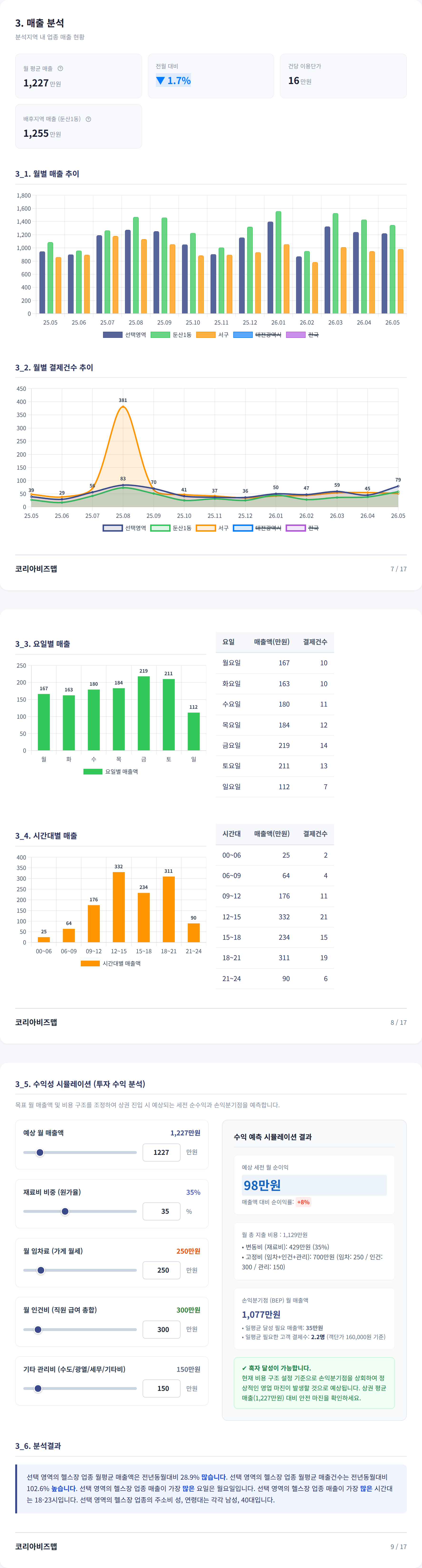Click the 00~06 bar labeled 25
Image resolution: width=422 pixels, height=1568 pixels.
click(44, 940)
